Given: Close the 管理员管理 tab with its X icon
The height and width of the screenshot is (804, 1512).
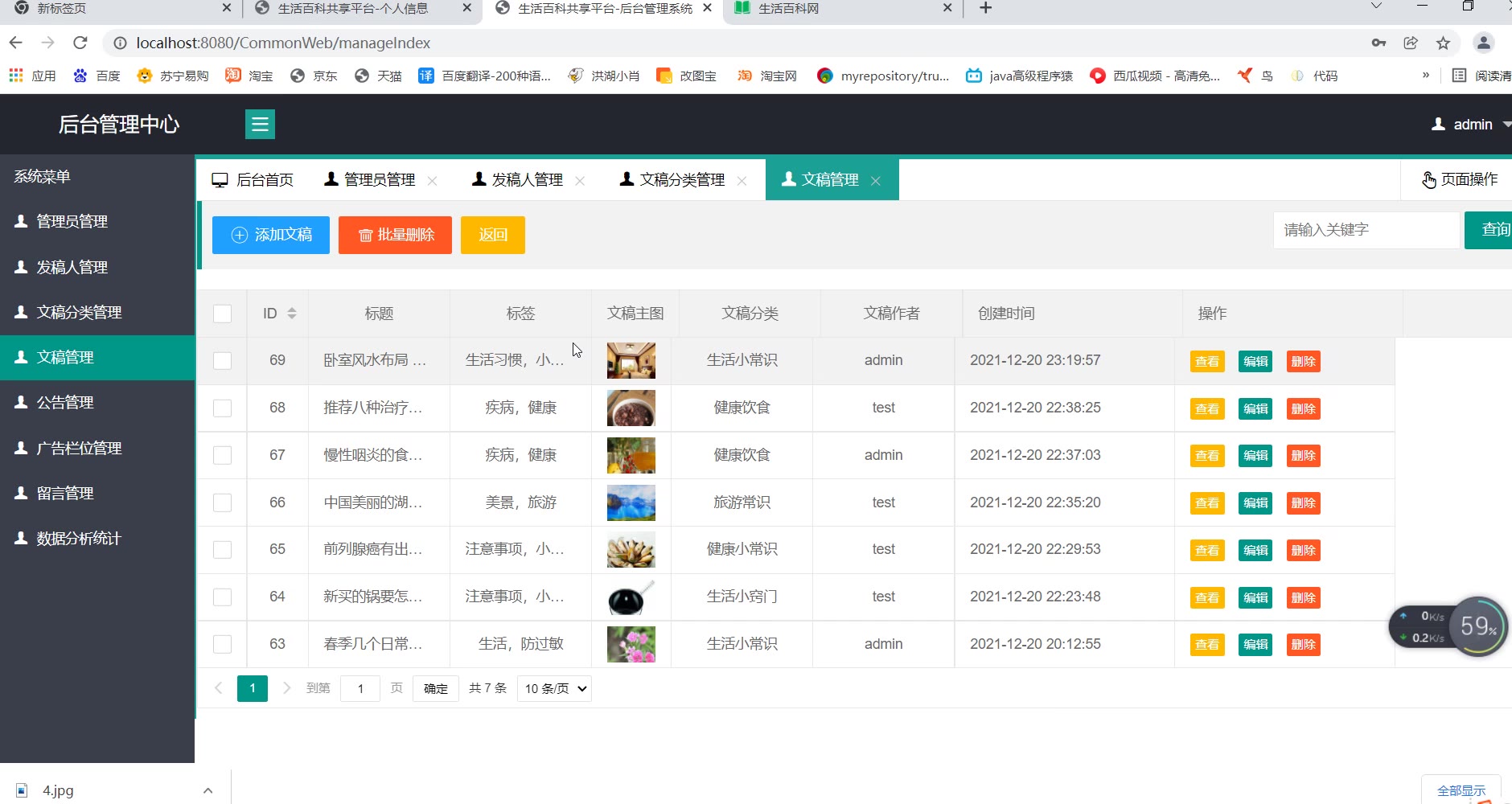Looking at the screenshot, I should point(433,181).
